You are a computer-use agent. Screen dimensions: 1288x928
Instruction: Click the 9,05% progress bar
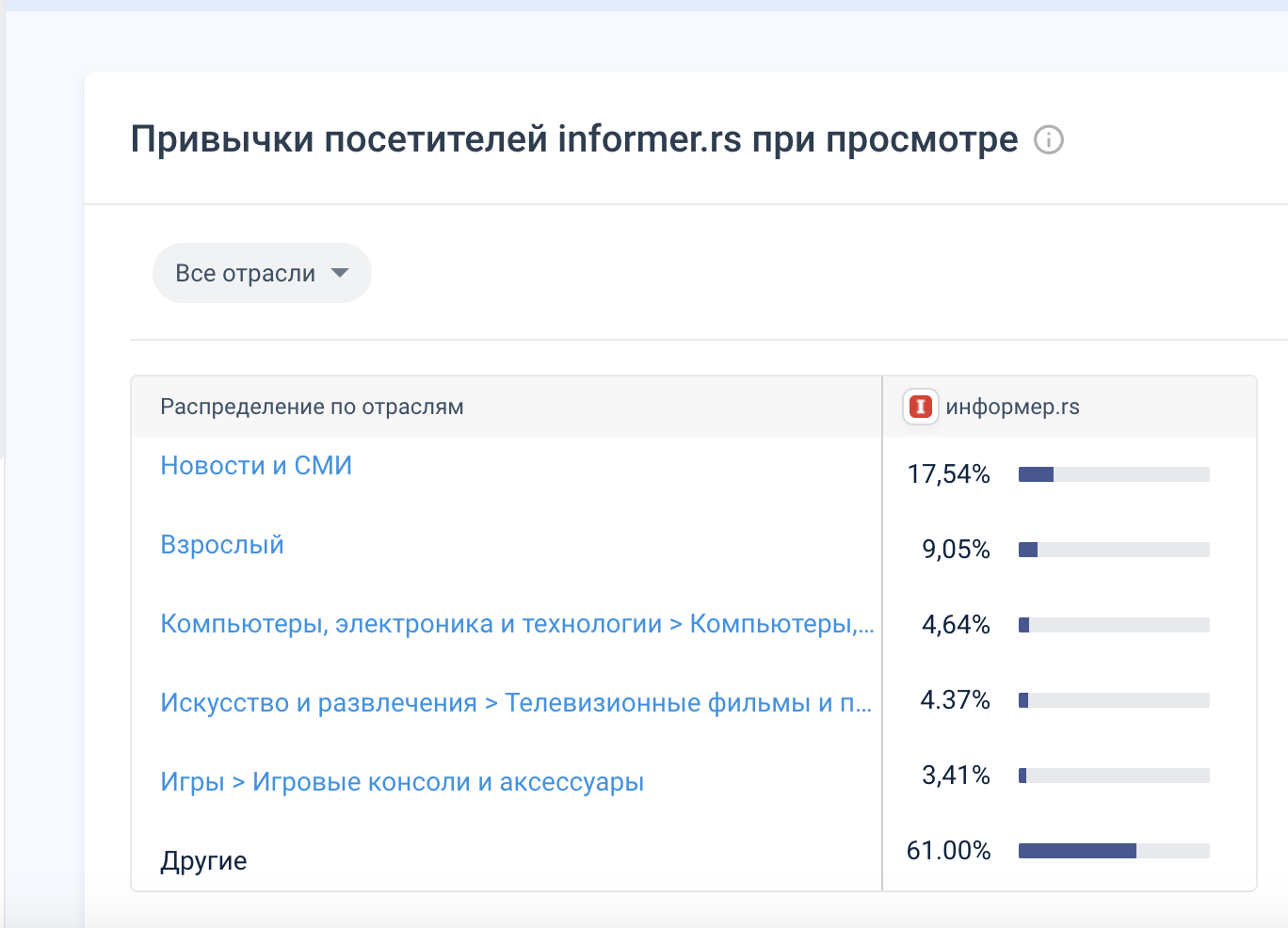(1114, 550)
